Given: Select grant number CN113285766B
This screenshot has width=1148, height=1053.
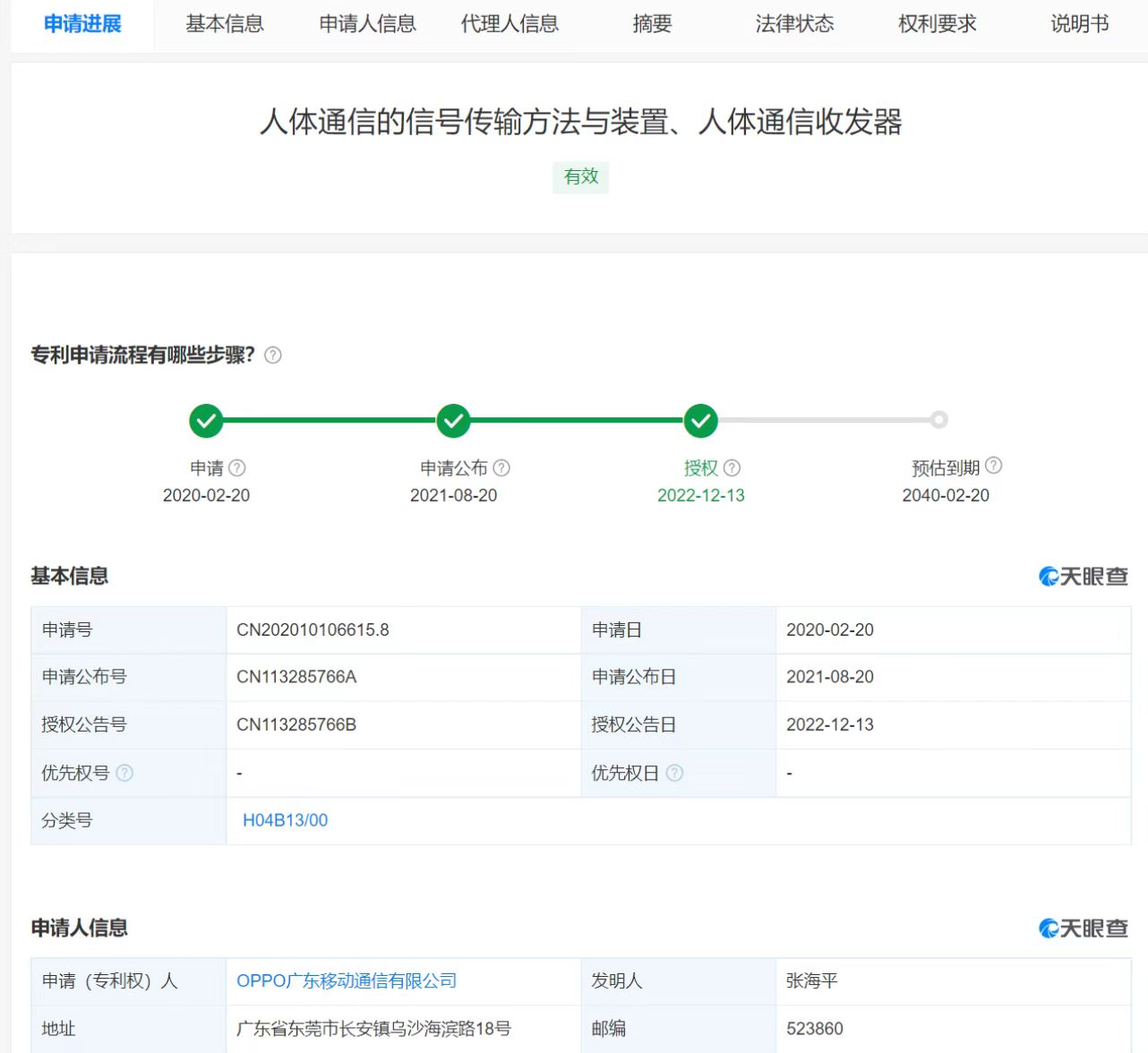Looking at the screenshot, I should (296, 724).
